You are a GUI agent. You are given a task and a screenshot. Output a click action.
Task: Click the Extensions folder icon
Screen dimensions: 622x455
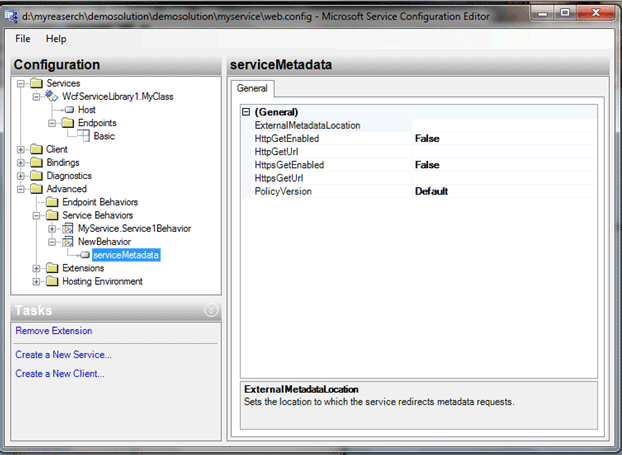tap(52, 269)
